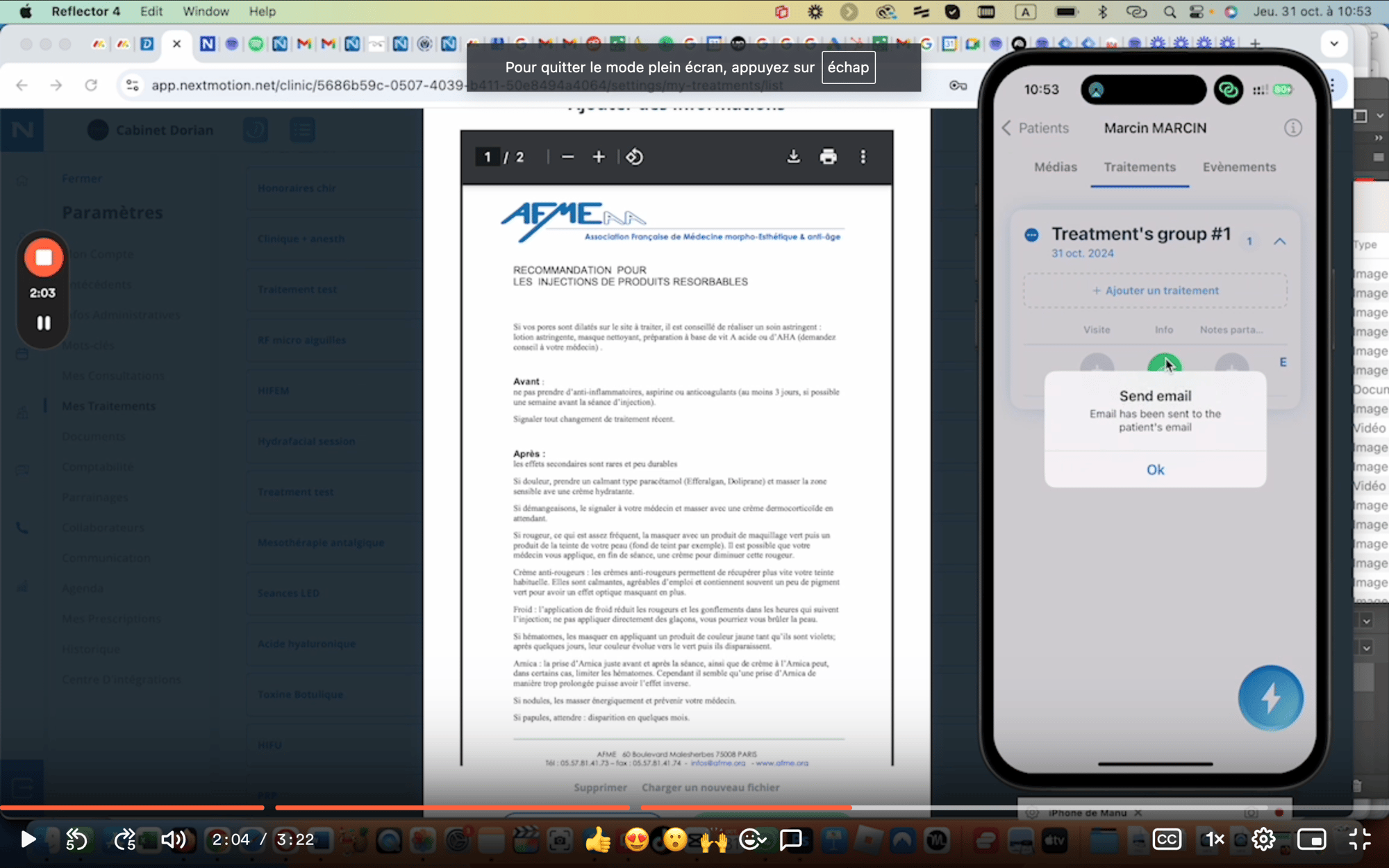1389x868 pixels.
Task: React with raised hands emoji
Action: [x=713, y=840]
